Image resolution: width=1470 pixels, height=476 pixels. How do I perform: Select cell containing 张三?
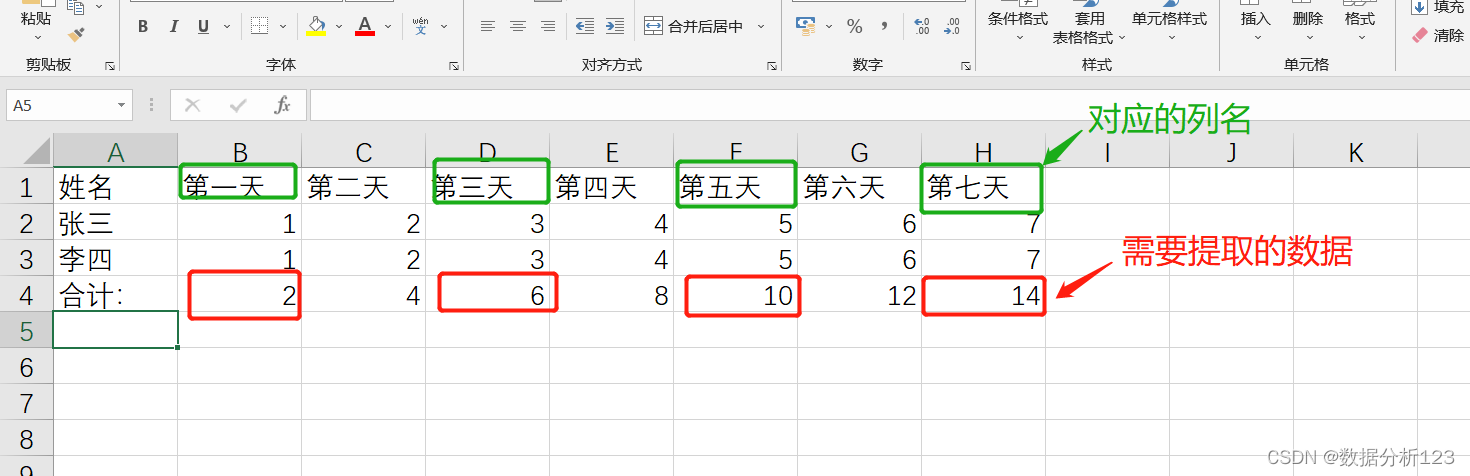pyautogui.click(x=115, y=223)
